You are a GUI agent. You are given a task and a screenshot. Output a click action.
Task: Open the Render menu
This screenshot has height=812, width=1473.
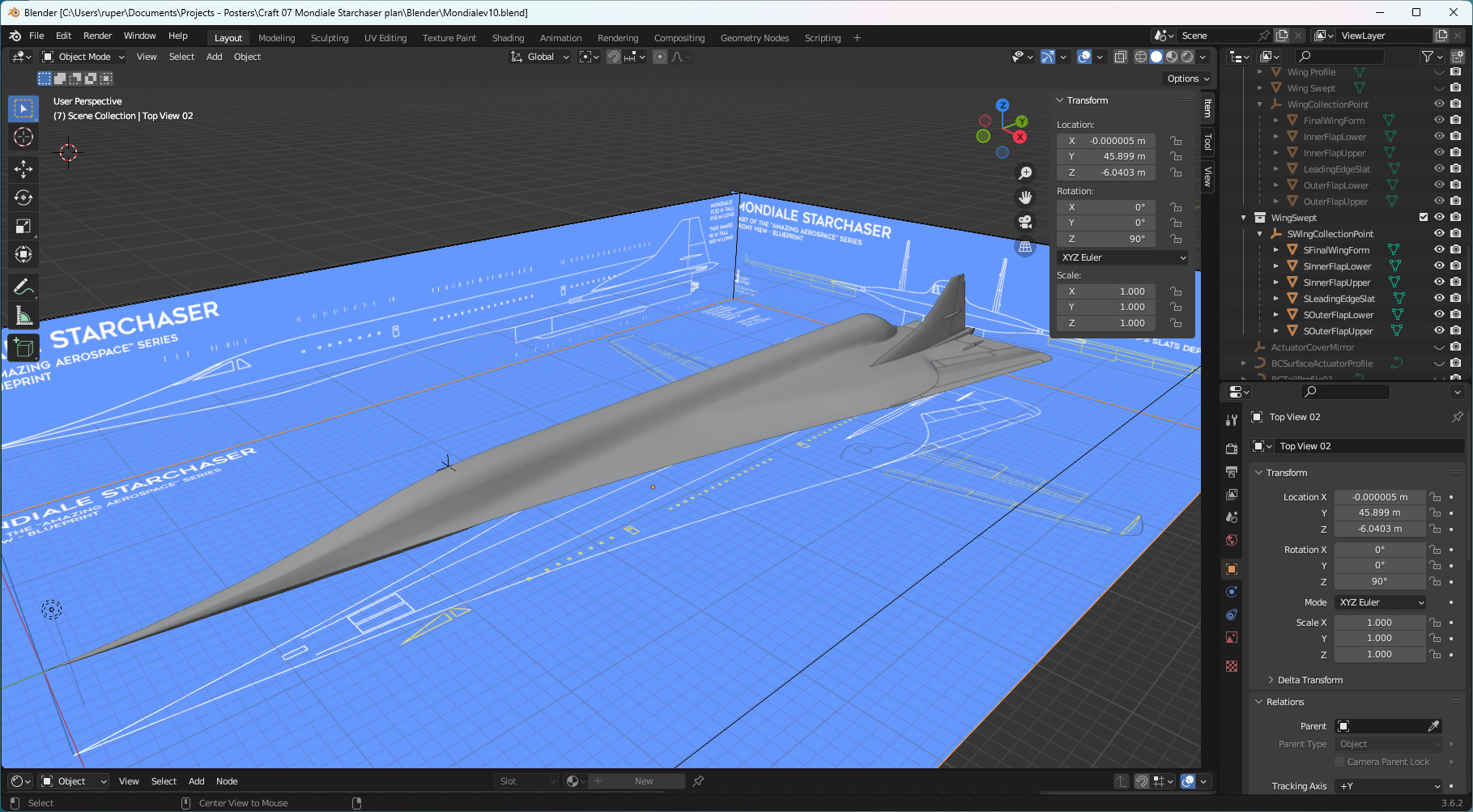pyautogui.click(x=98, y=36)
